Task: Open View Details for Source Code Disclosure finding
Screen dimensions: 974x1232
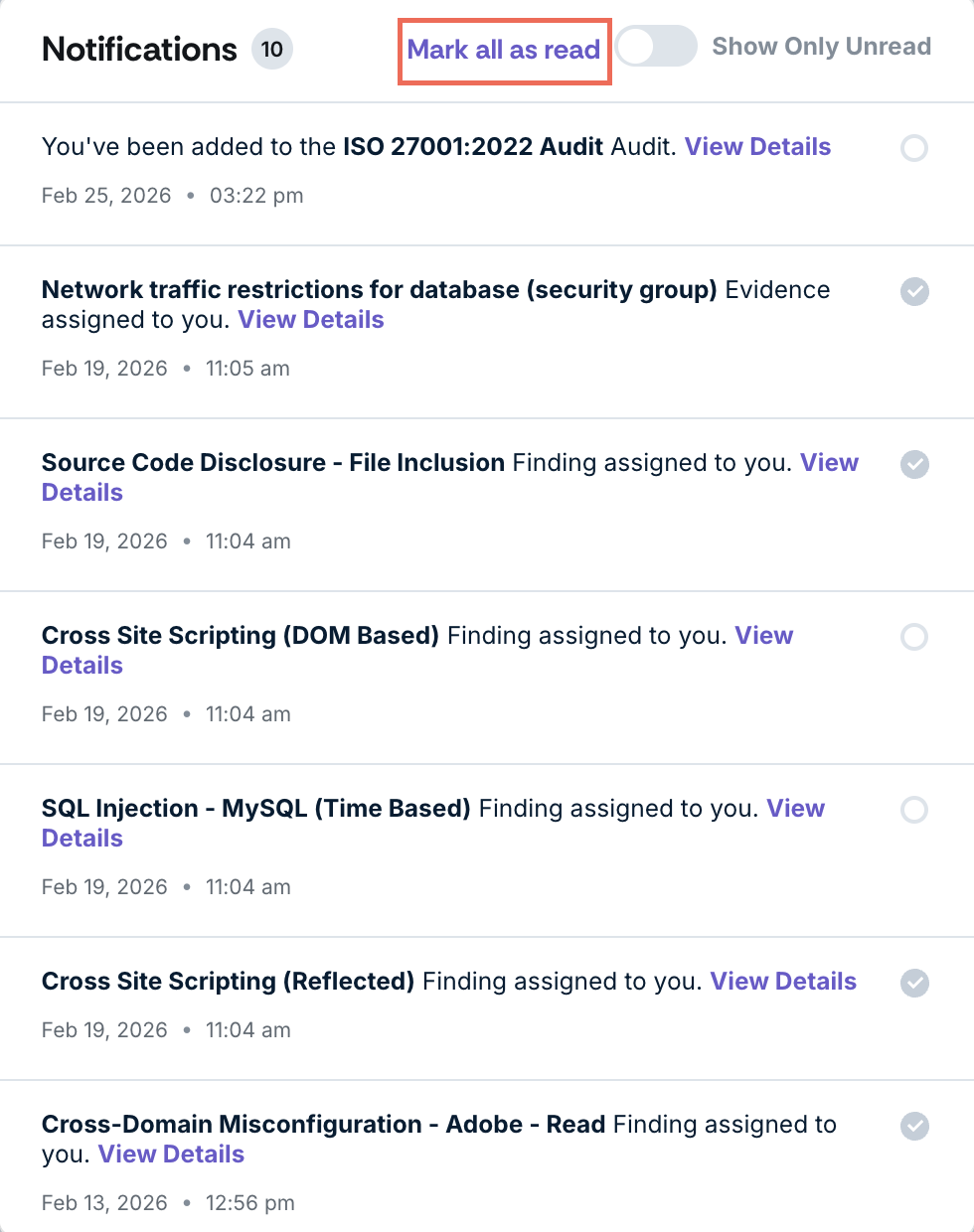Action: (x=82, y=493)
